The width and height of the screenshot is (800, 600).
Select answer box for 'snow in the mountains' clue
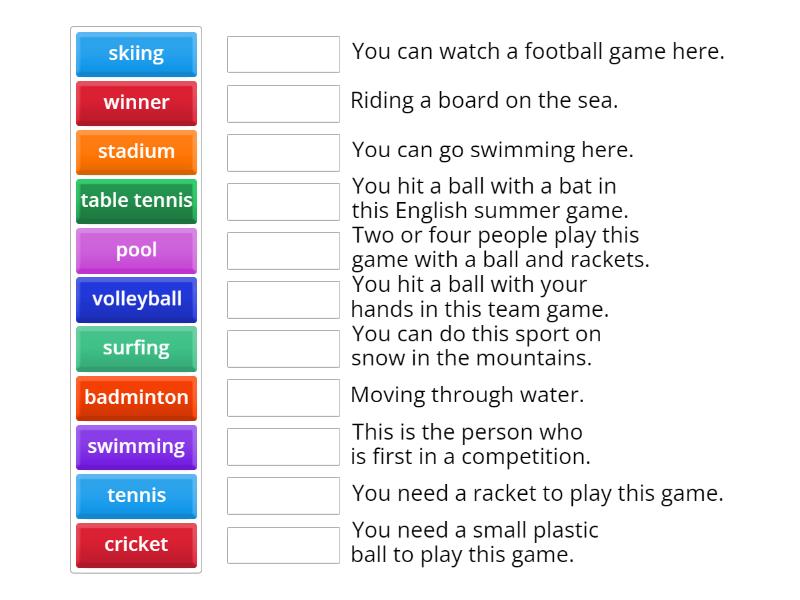[283, 348]
